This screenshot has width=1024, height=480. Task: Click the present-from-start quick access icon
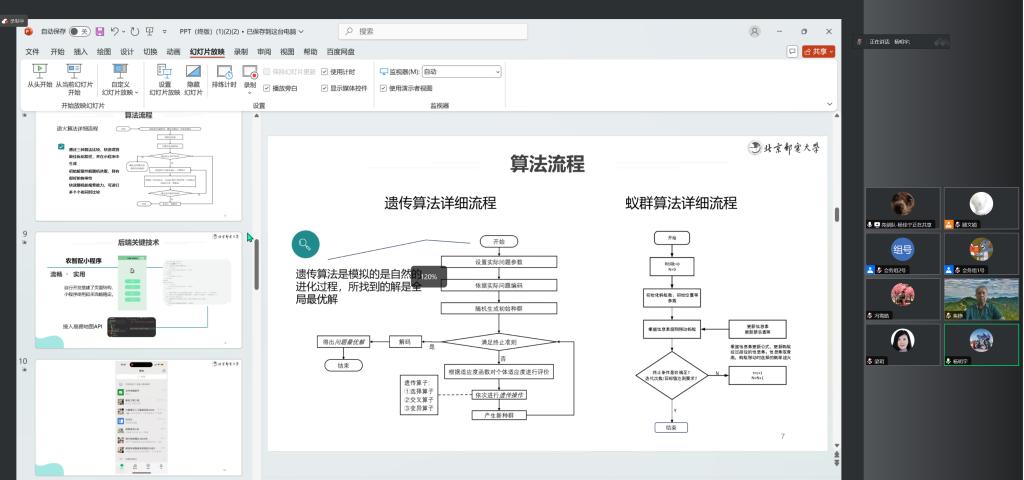click(x=150, y=31)
